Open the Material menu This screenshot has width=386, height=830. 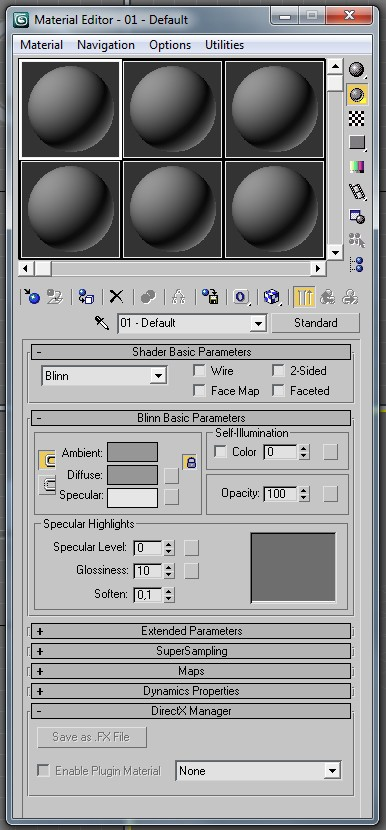[x=41, y=45]
